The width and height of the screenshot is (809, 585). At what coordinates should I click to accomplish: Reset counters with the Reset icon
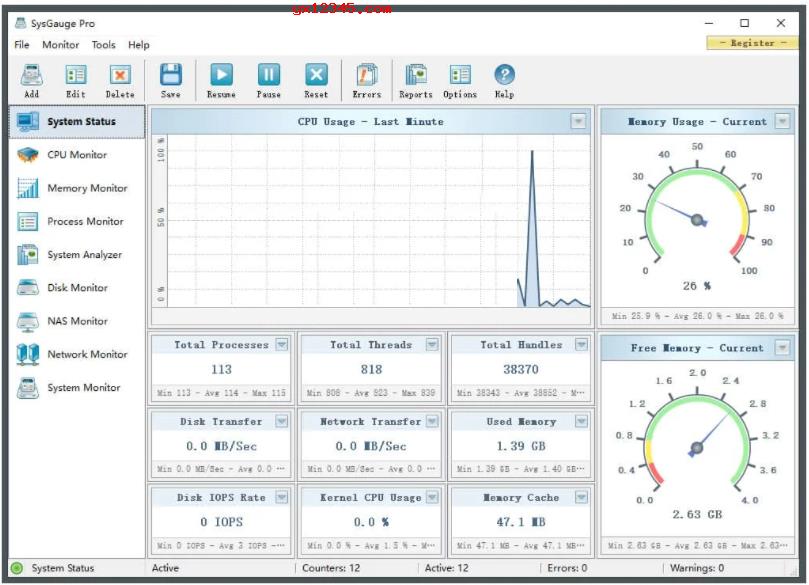(x=316, y=75)
